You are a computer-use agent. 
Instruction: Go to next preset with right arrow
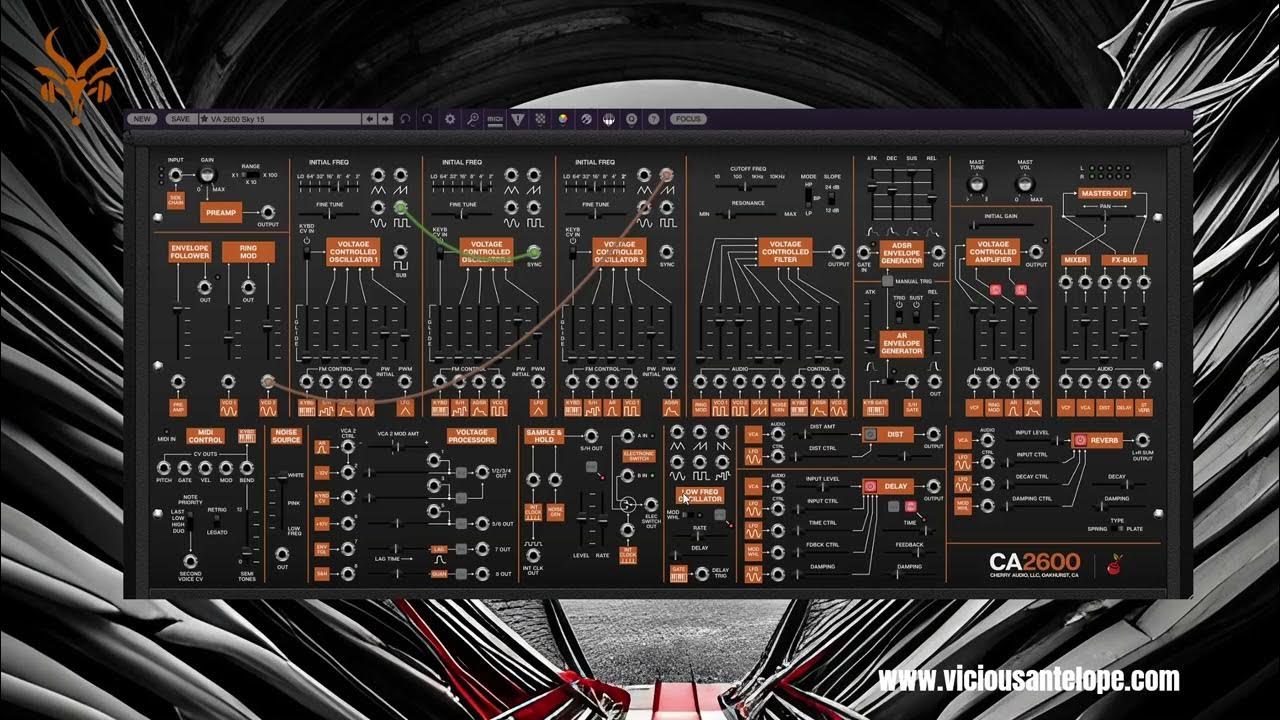coord(385,119)
